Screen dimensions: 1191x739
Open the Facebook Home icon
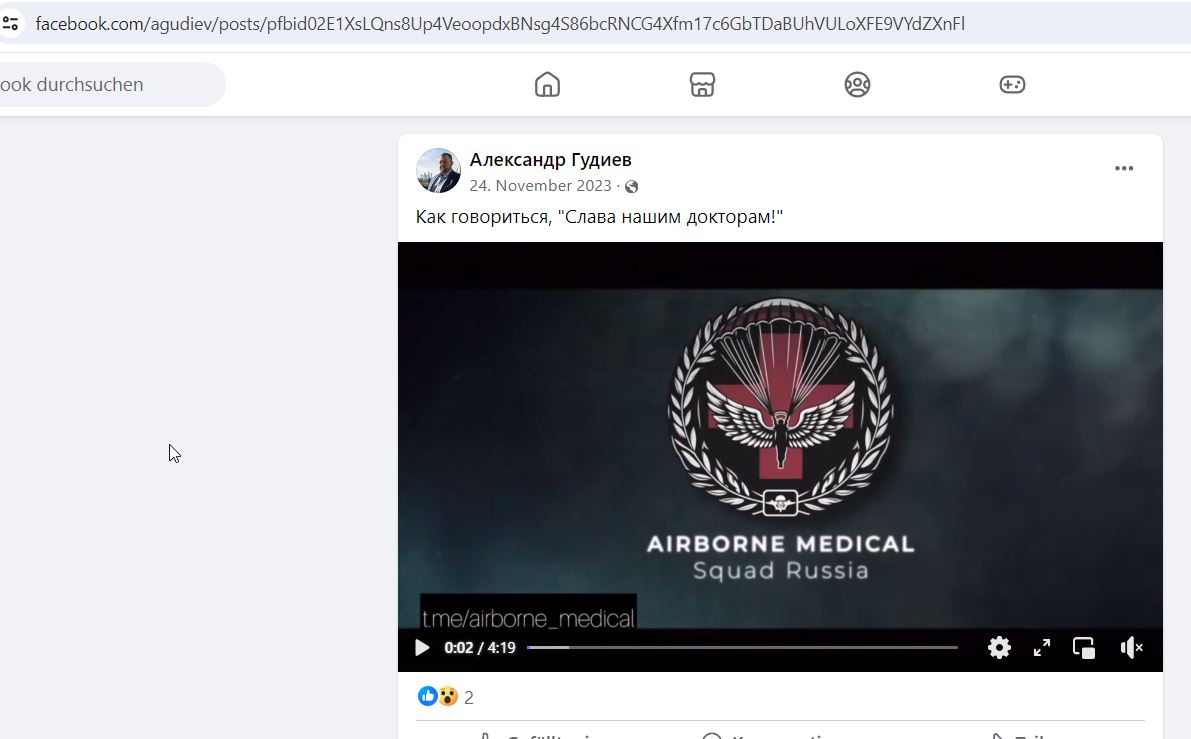pyautogui.click(x=547, y=84)
